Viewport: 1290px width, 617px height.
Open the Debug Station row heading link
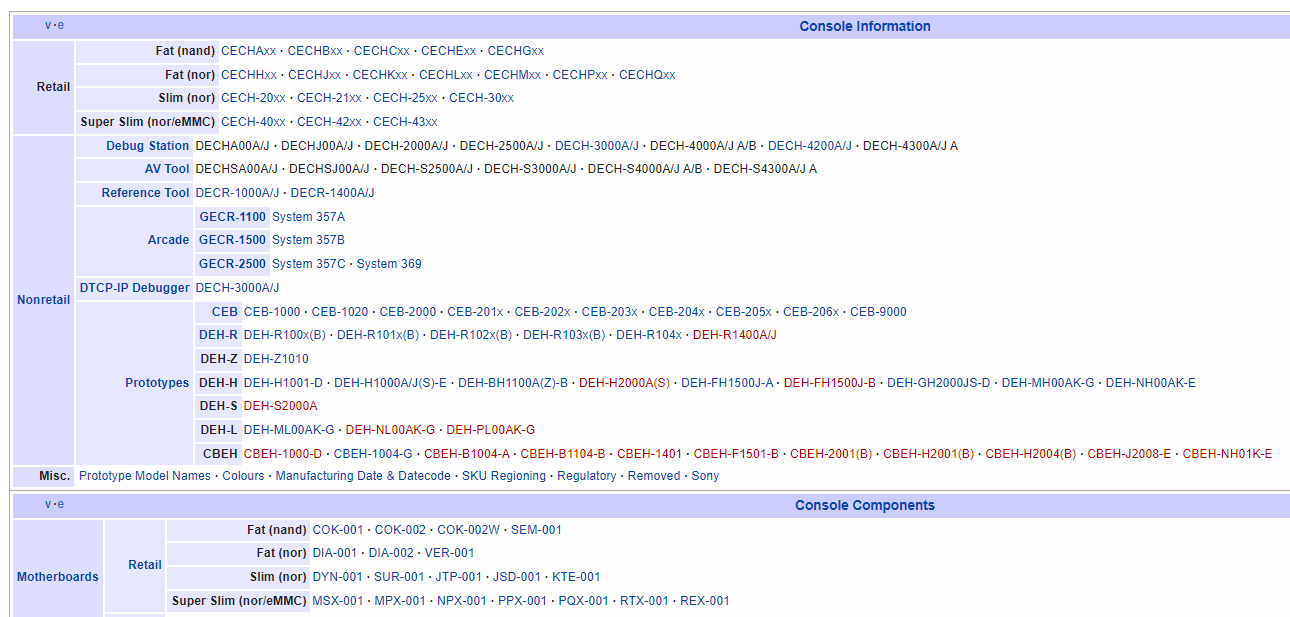(x=148, y=146)
